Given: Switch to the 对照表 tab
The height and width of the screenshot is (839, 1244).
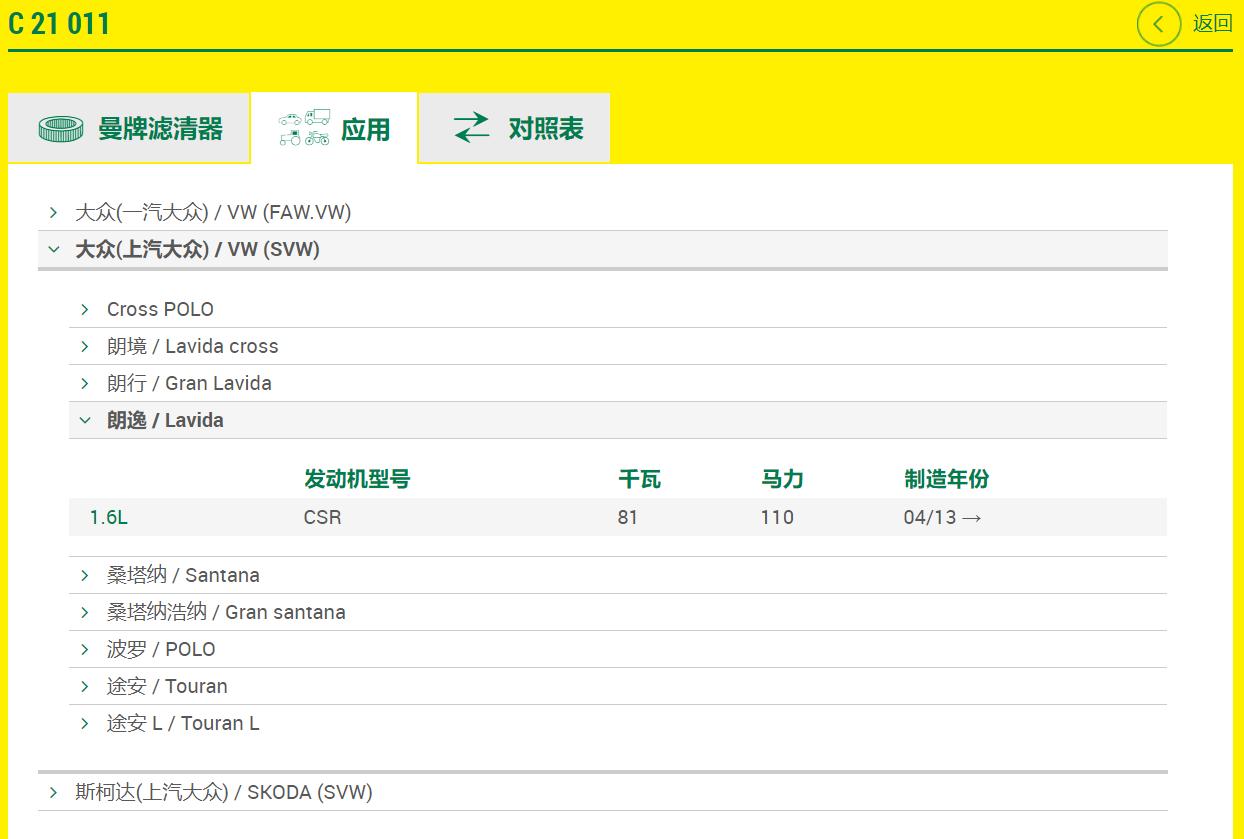Looking at the screenshot, I should (x=545, y=129).
